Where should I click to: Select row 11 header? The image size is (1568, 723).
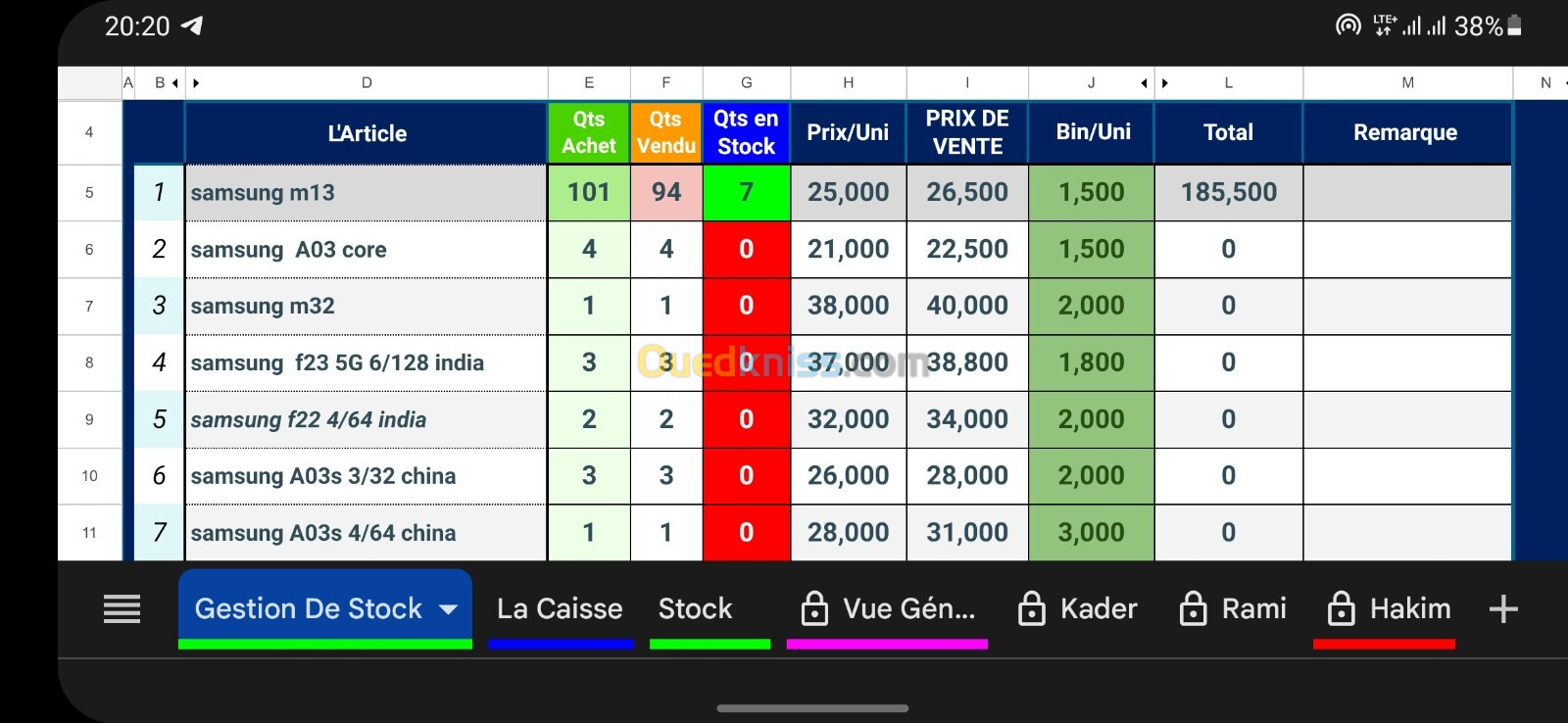pyautogui.click(x=89, y=533)
